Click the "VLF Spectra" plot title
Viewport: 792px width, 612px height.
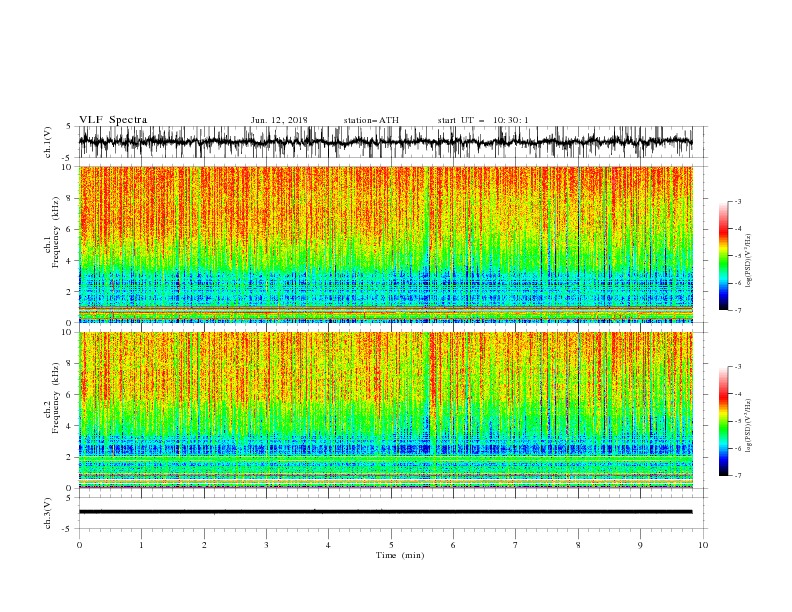click(113, 120)
